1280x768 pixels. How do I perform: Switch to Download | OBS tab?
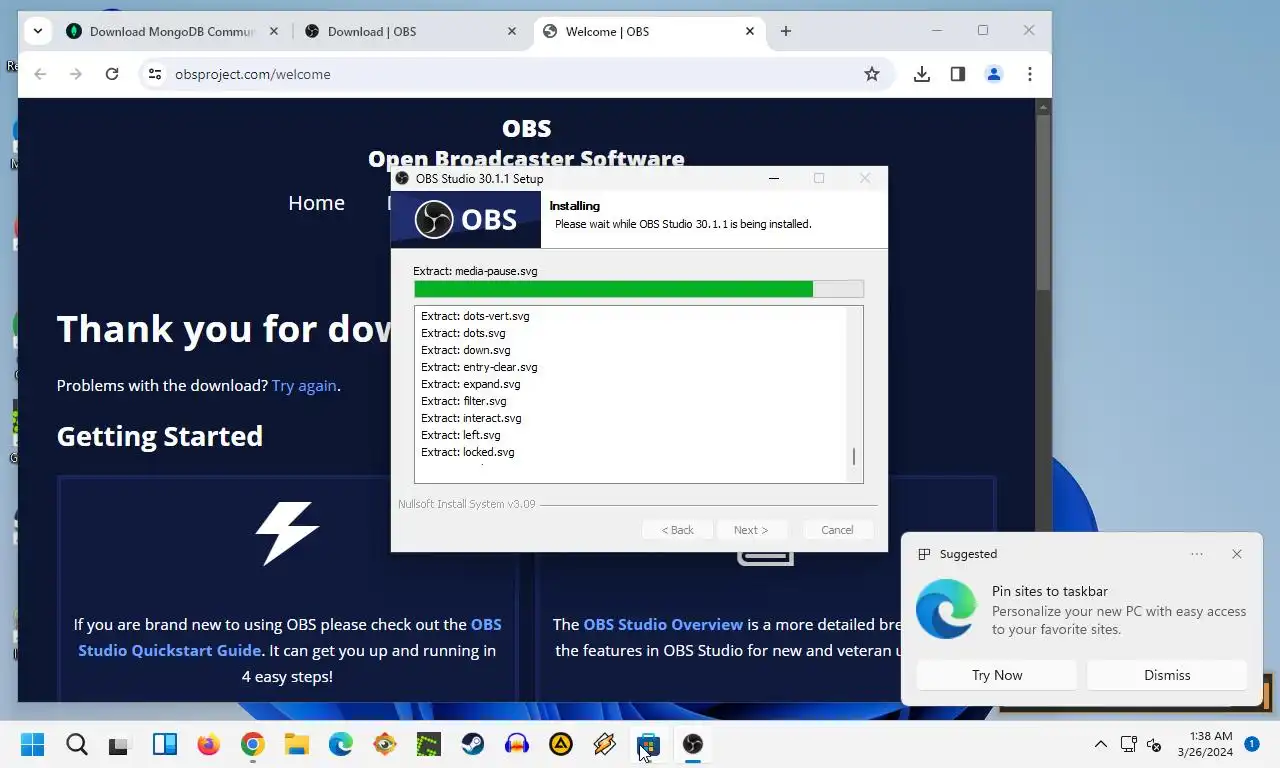click(x=410, y=31)
